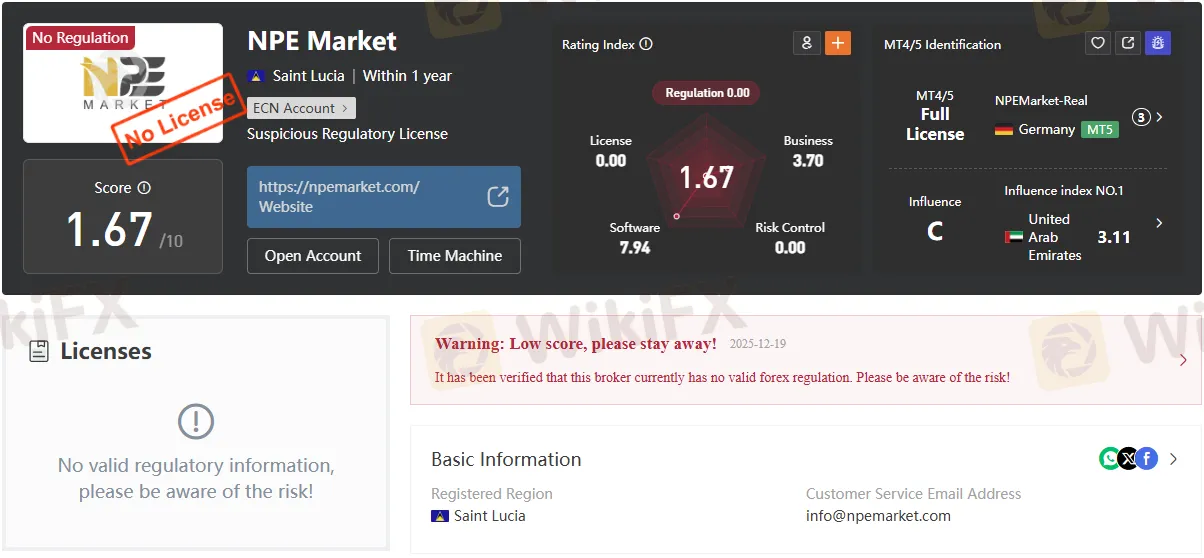
Task: Click the MT5 green badge
Action: [1100, 130]
